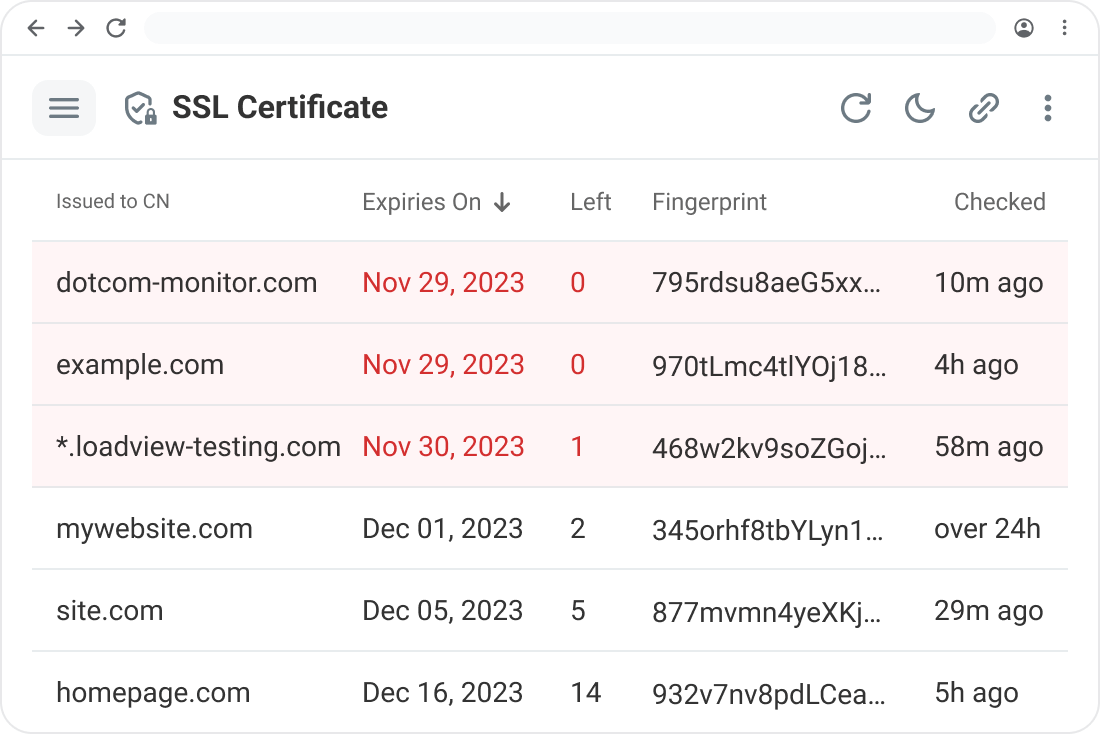Select the dotcom-monitor.com certificate row
1100x734 pixels.
[186, 283]
